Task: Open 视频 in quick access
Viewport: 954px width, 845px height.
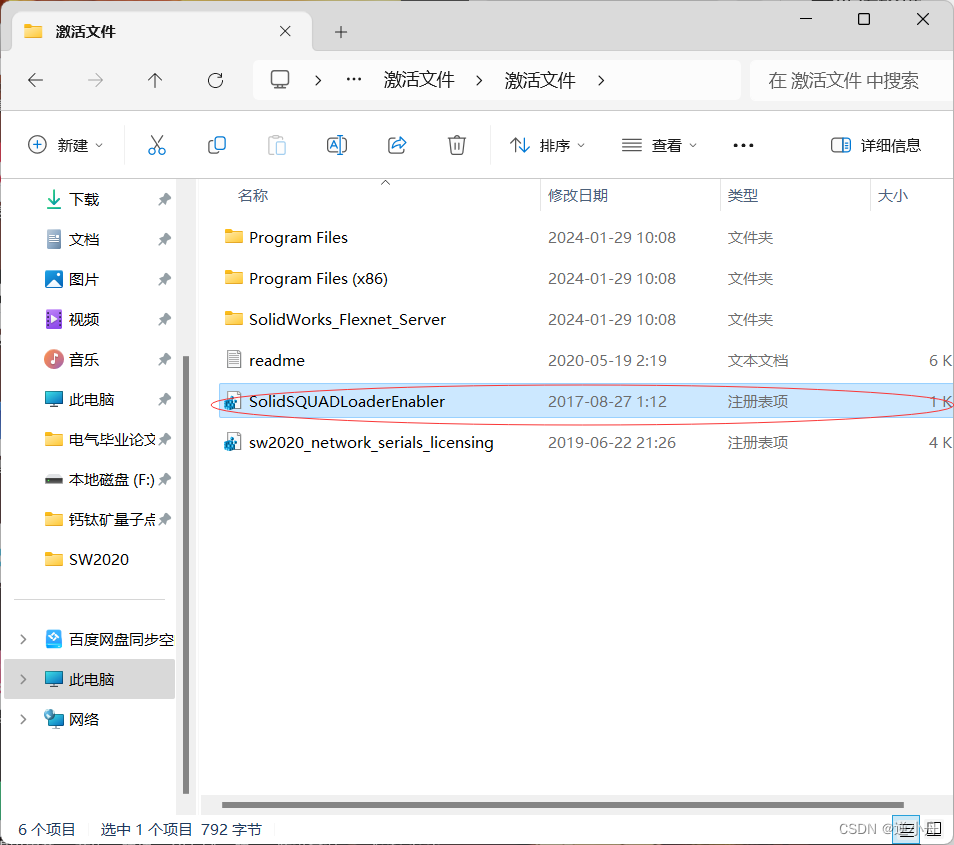Action: (83, 319)
